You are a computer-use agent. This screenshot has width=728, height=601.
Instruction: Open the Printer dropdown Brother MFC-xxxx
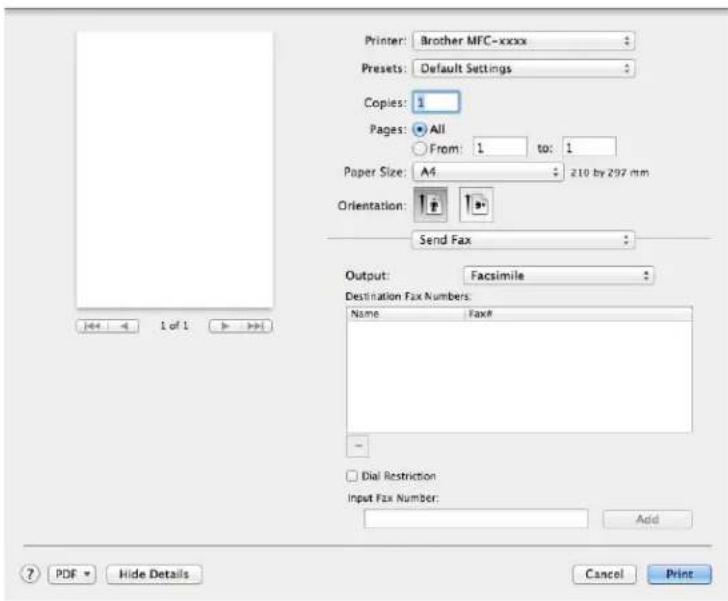pyautogui.click(x=523, y=41)
